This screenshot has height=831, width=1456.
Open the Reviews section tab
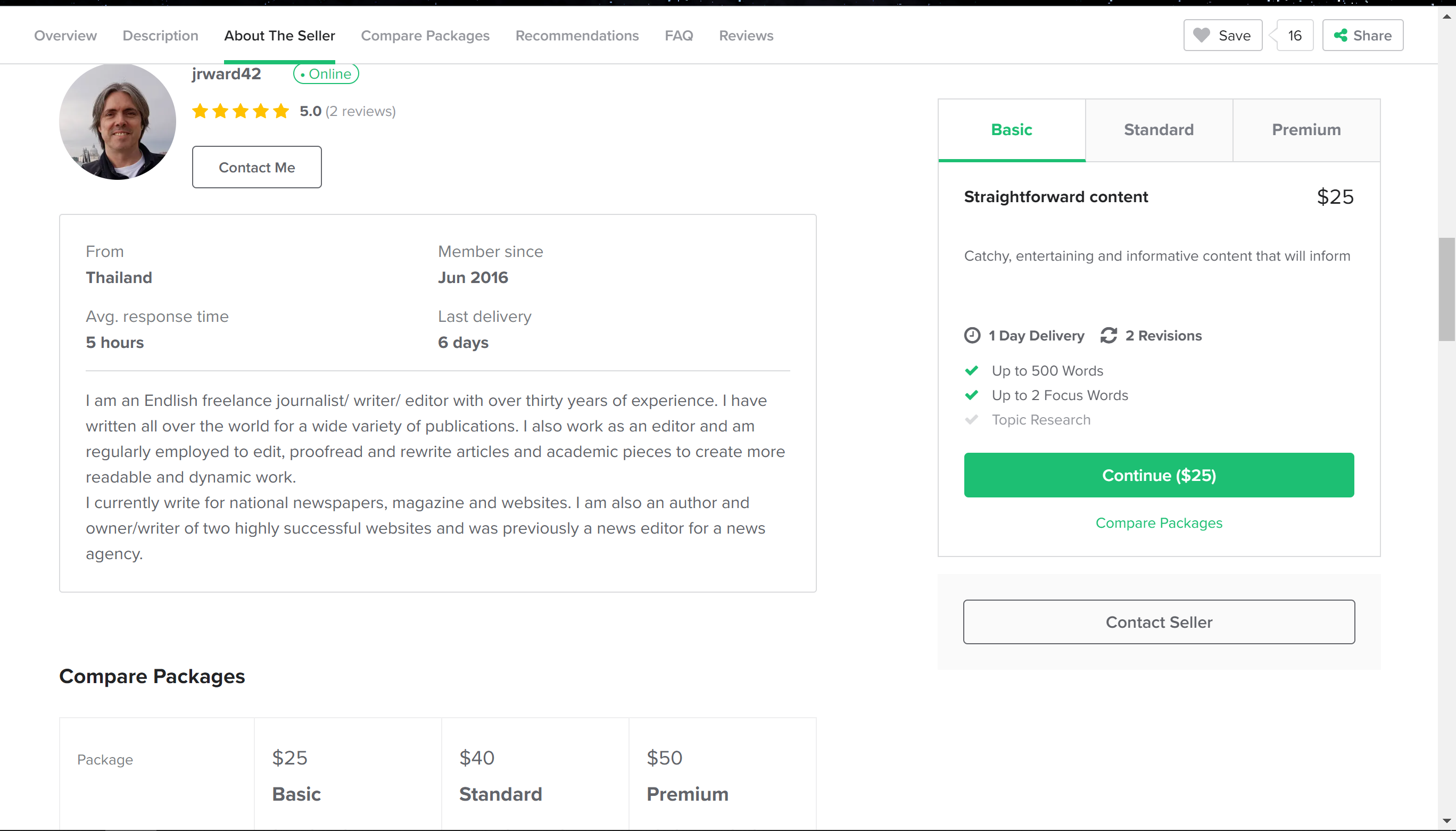point(746,36)
